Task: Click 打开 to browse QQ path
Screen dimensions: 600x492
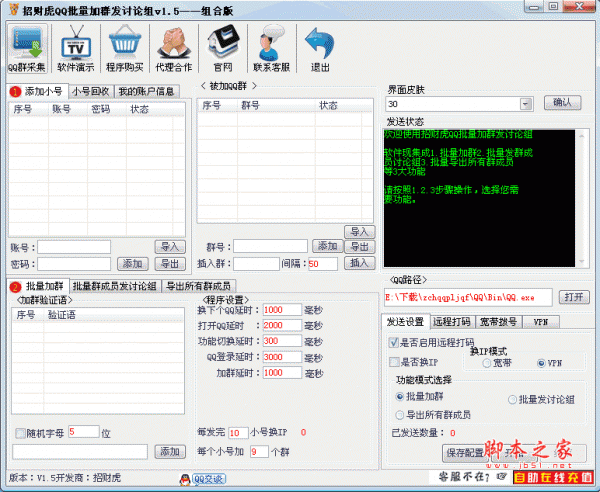Action: pos(574,297)
